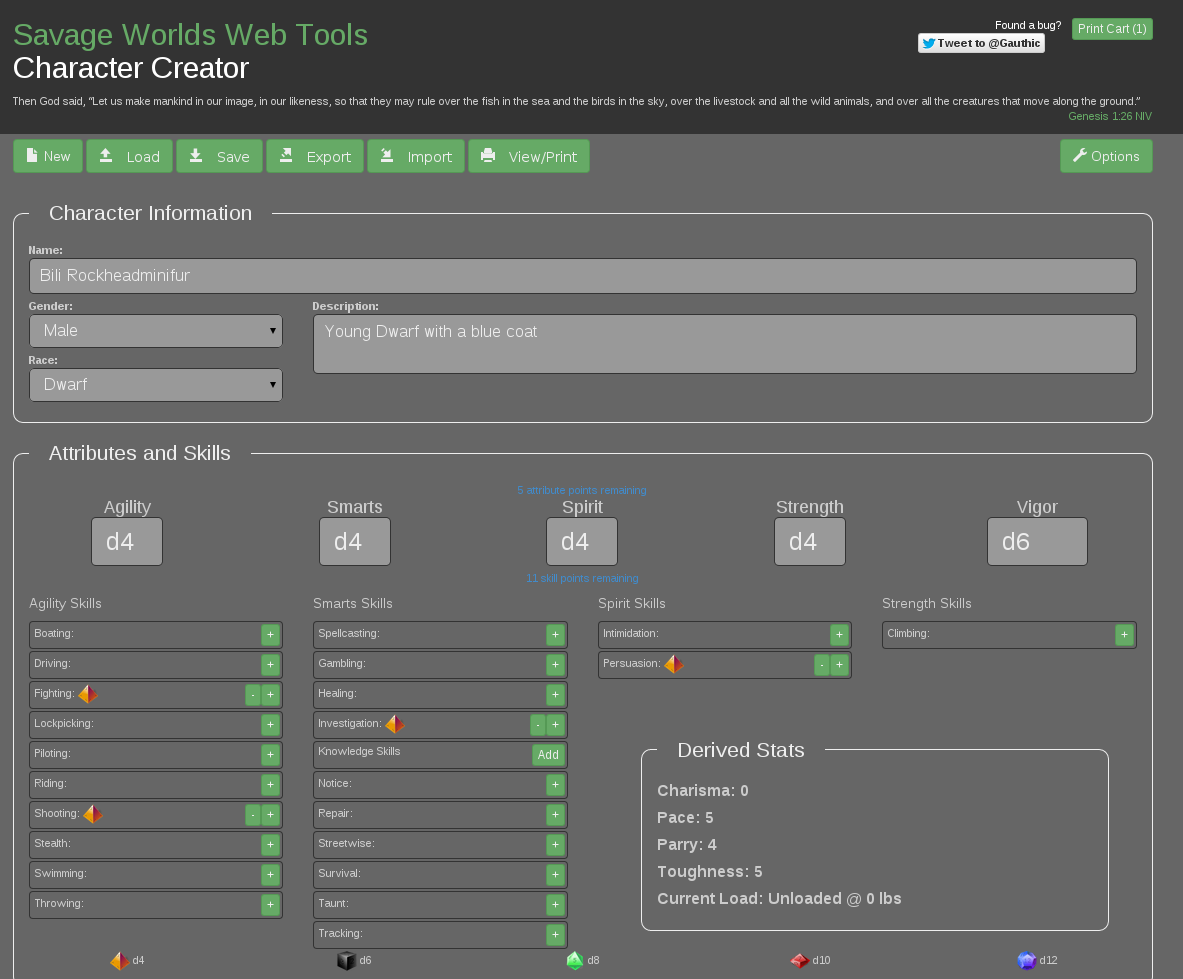The width and height of the screenshot is (1183, 979).
Task: Click the purple d12 legend die icon
Action: 1027,961
